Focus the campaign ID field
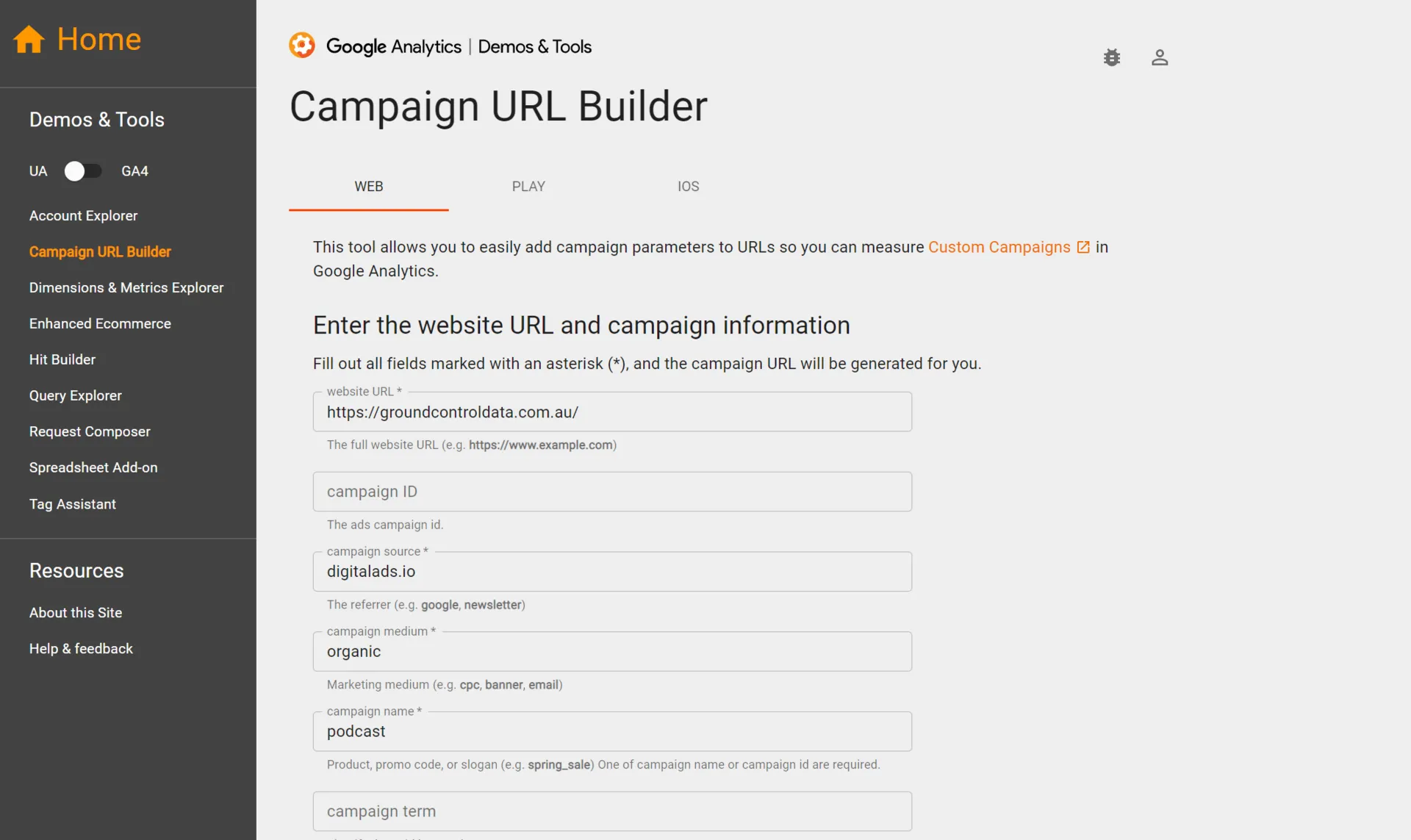 (x=611, y=492)
